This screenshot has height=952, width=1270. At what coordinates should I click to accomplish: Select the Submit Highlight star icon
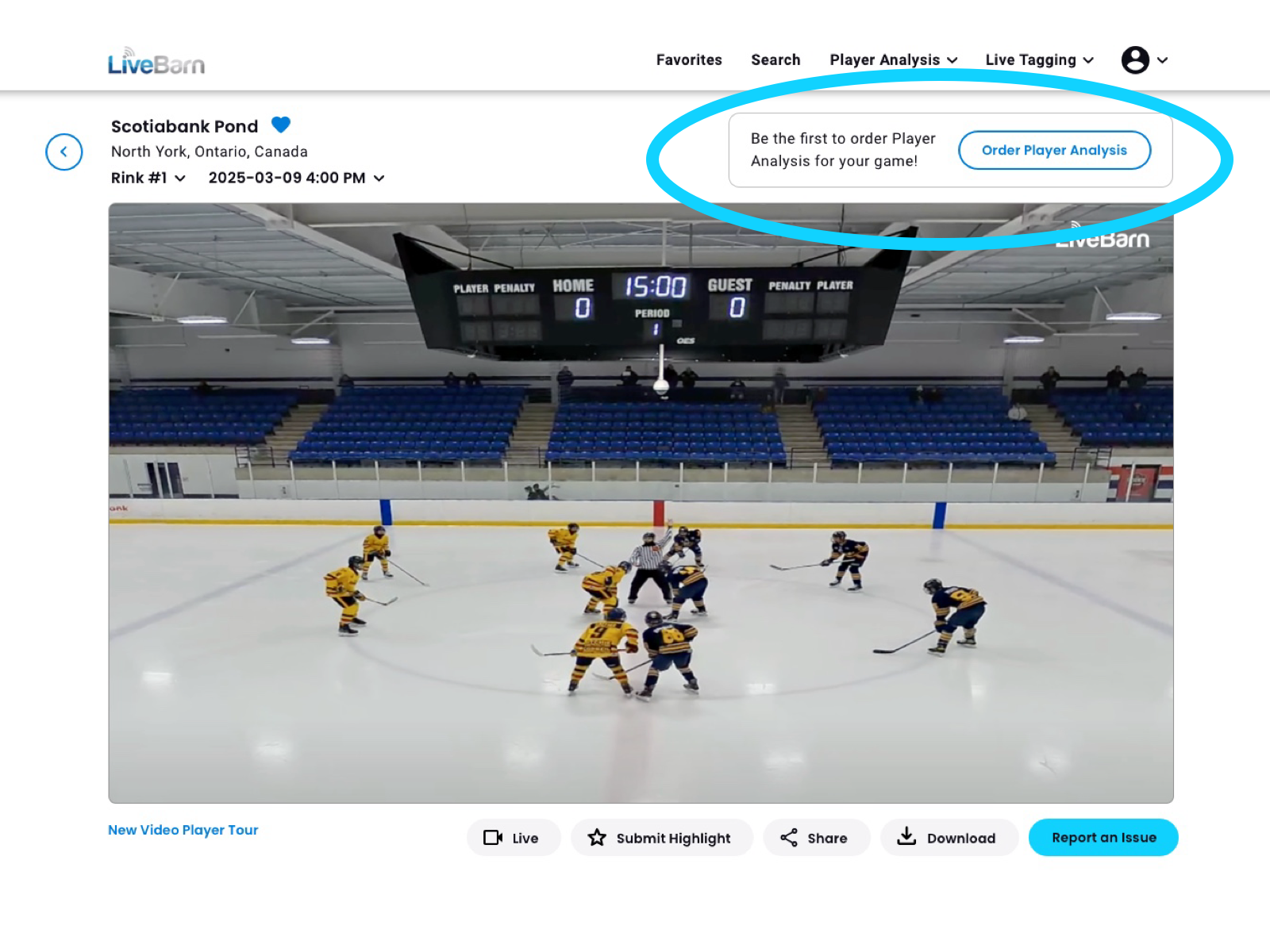point(596,837)
